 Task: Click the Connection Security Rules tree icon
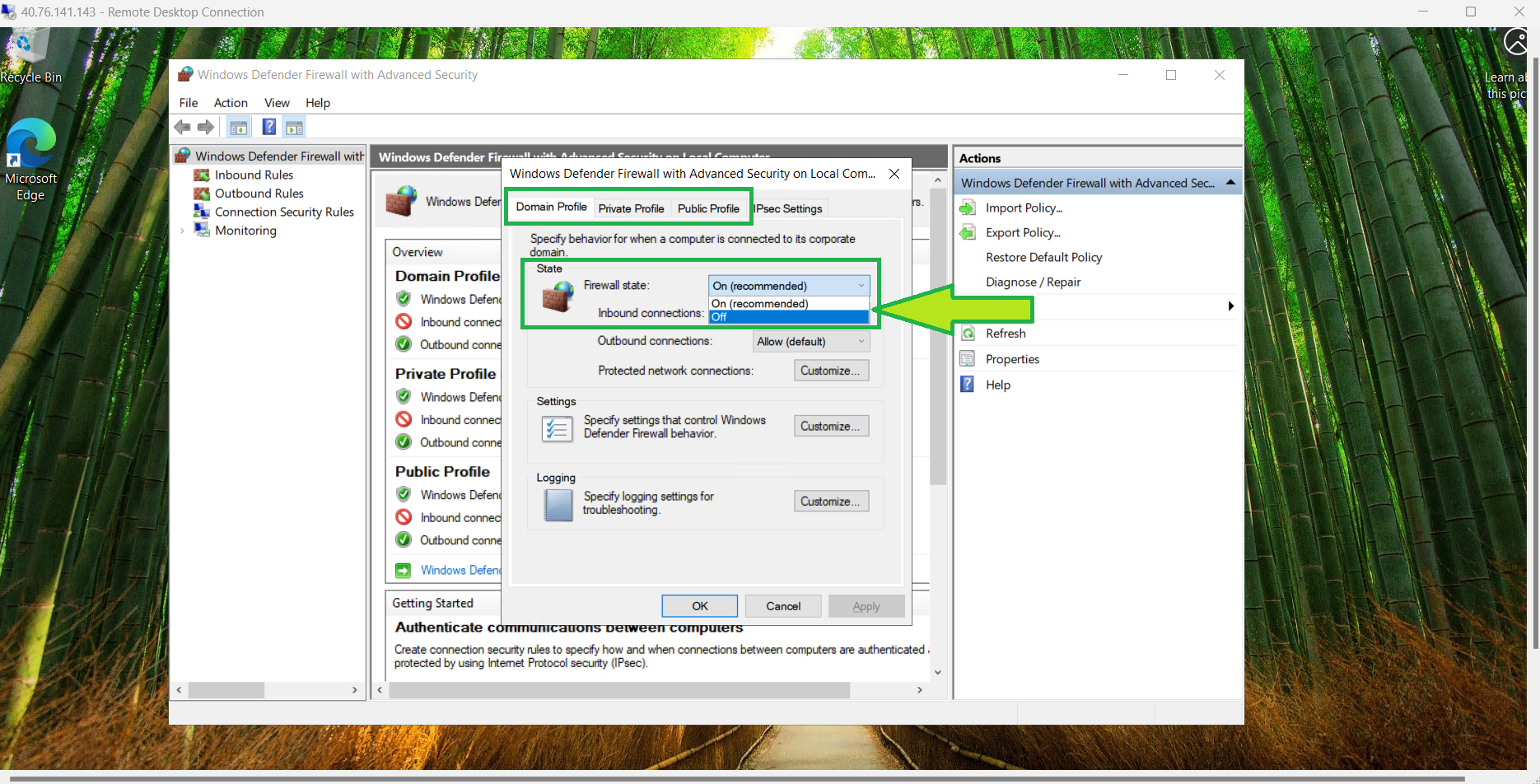(x=201, y=212)
